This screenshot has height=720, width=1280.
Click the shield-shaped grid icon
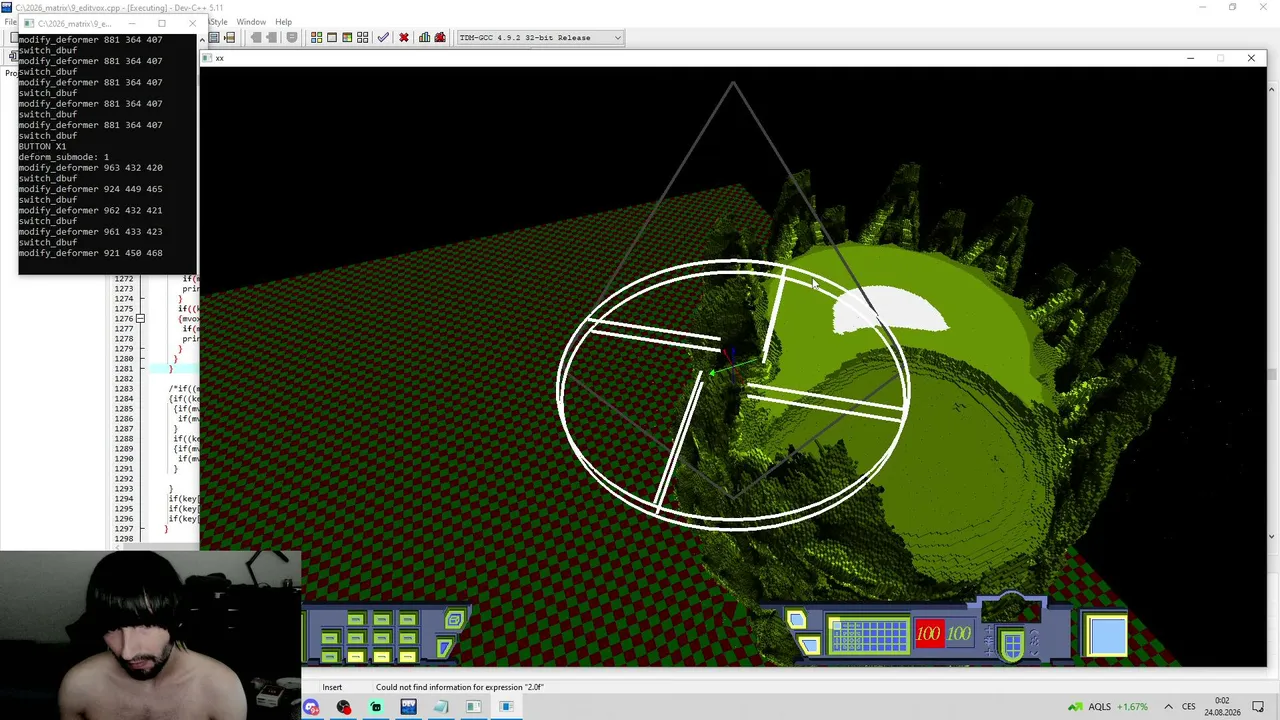click(1012, 645)
